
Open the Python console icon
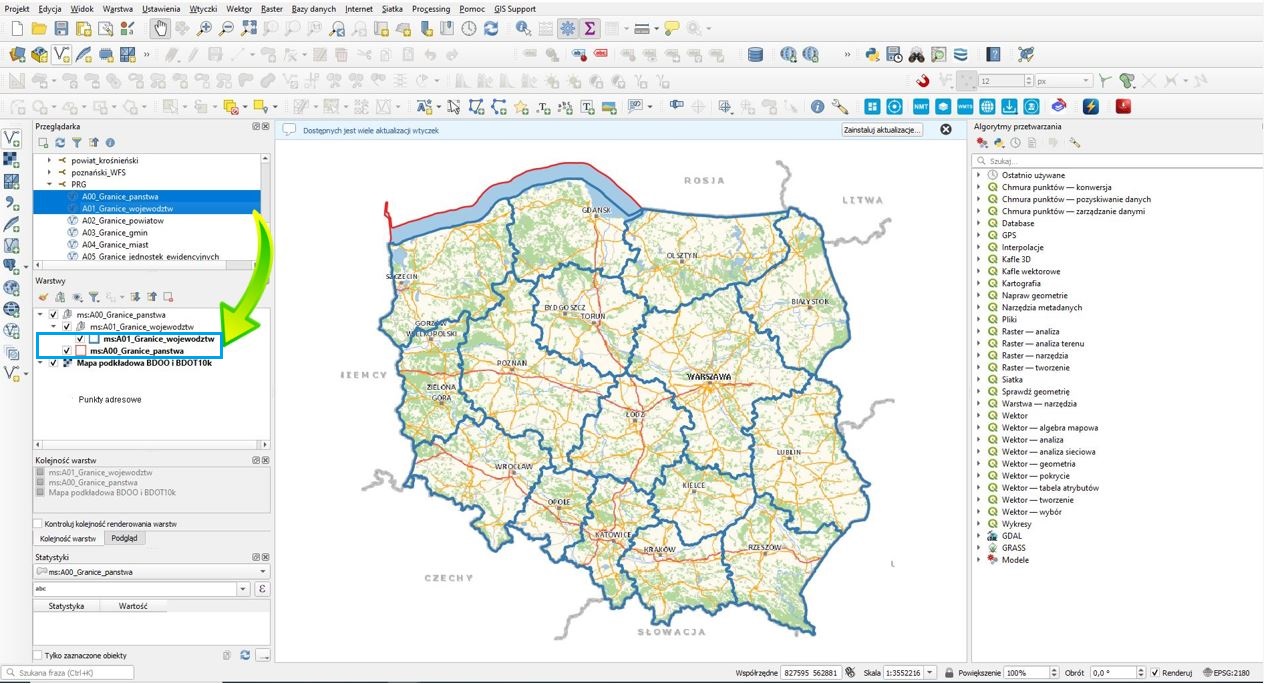click(x=873, y=55)
